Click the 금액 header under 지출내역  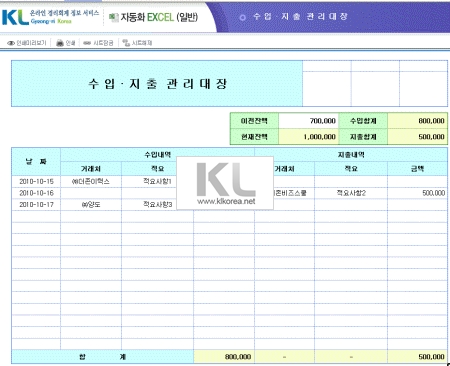tap(417, 169)
